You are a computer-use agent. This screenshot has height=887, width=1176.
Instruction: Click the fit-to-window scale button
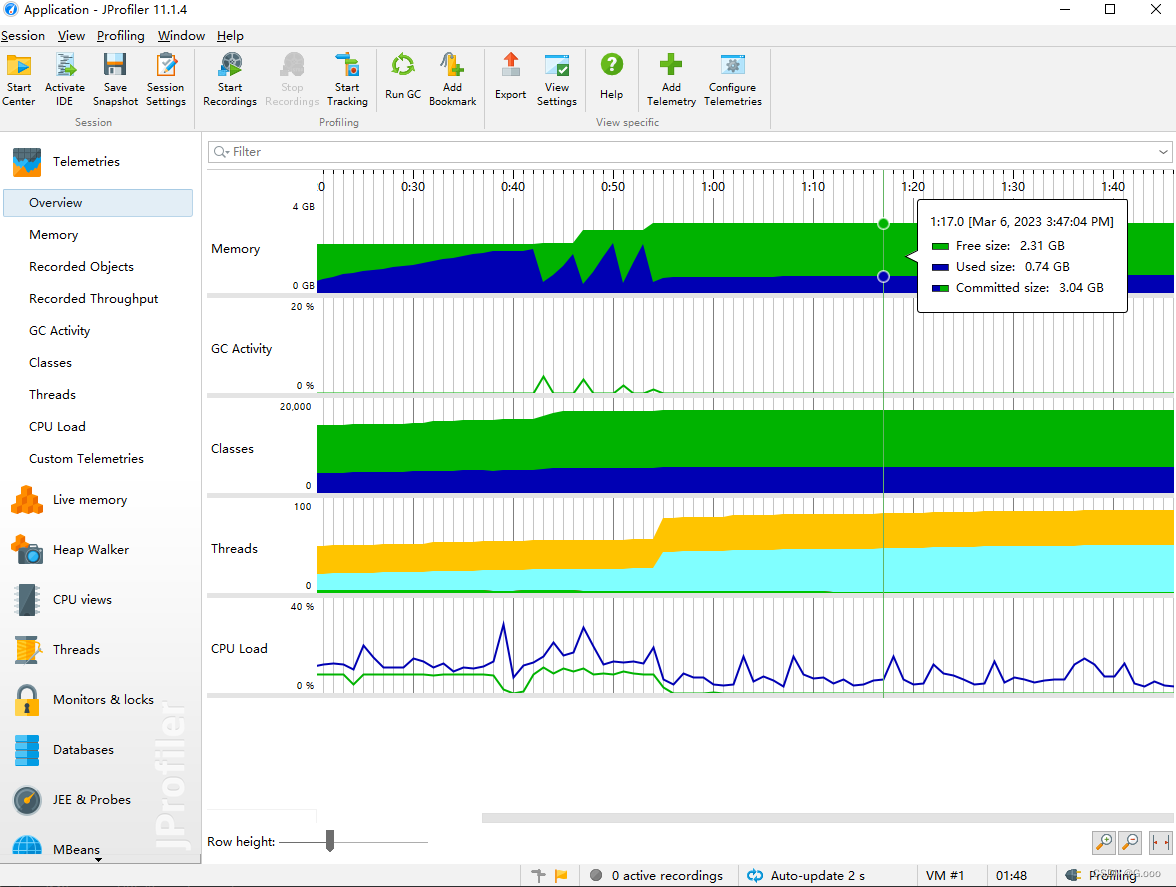(x=1160, y=842)
